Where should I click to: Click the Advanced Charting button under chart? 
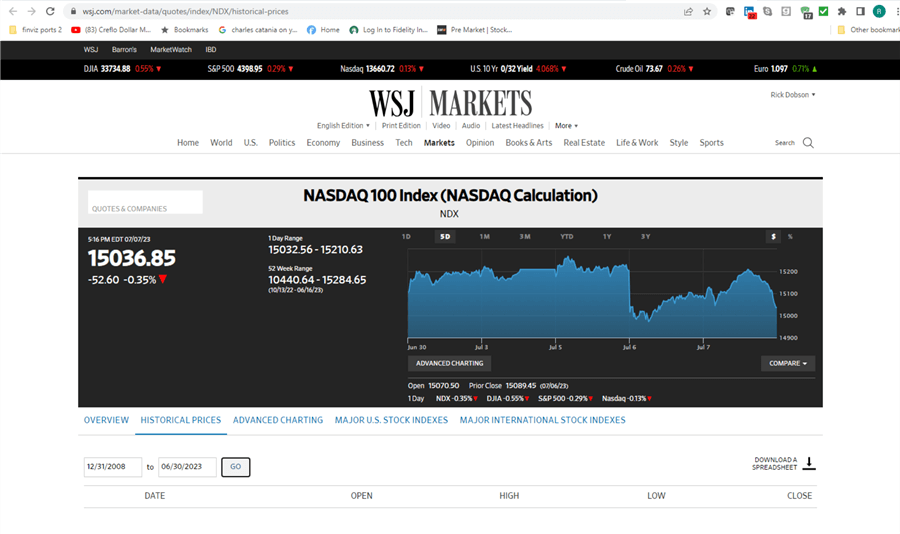coord(449,363)
